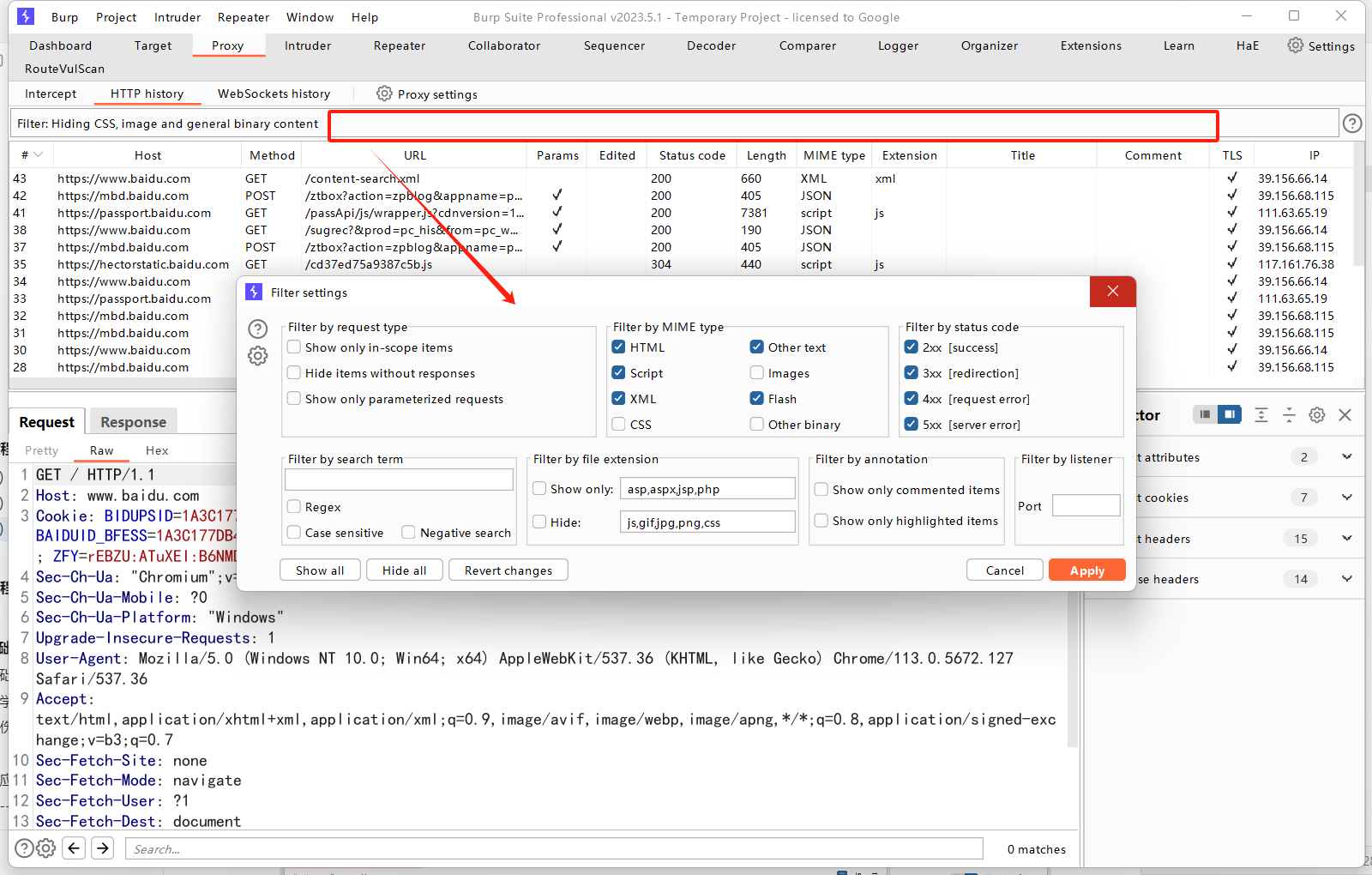
Task: Click Revert changes button
Action: pos(508,570)
